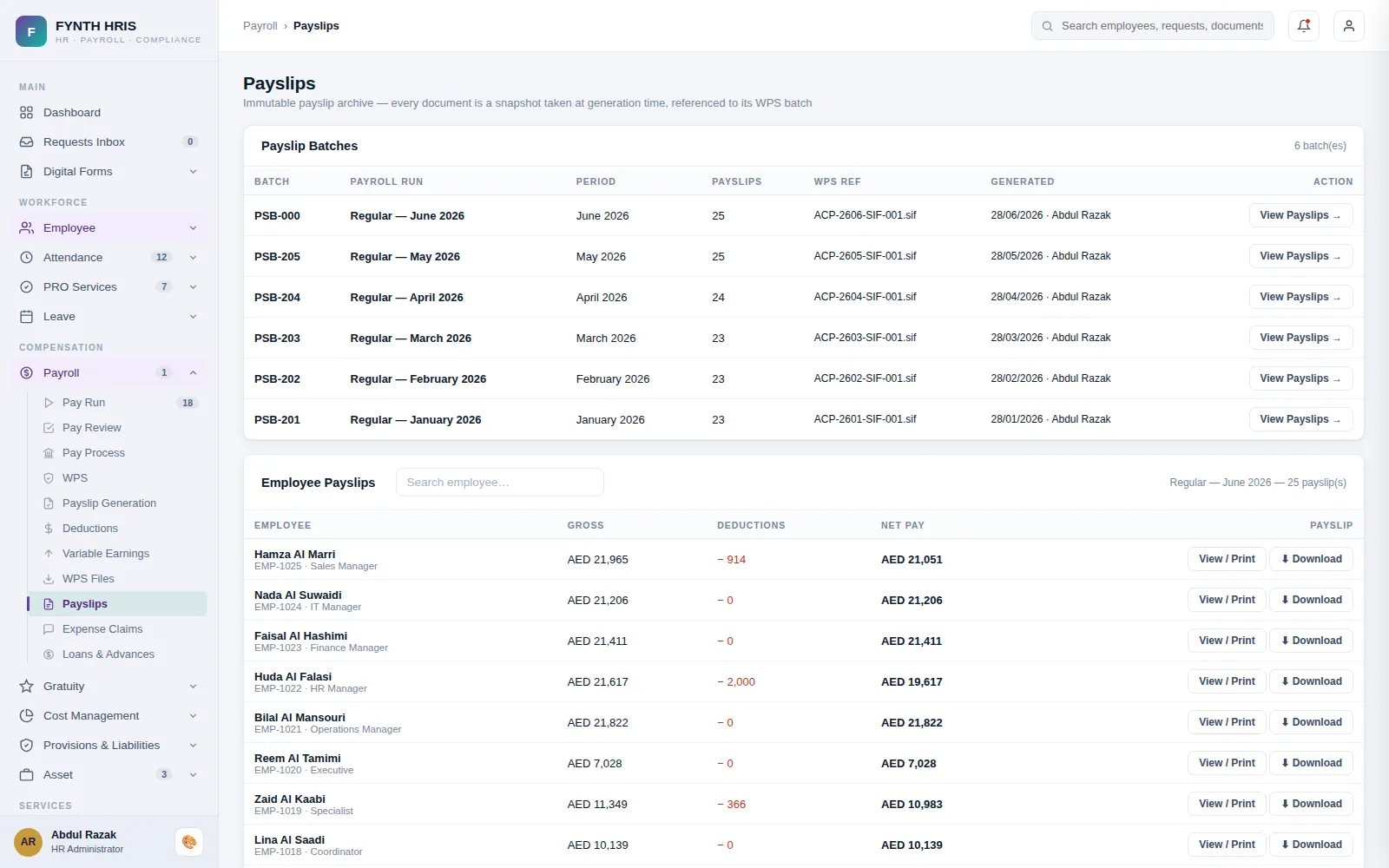View Payslips for batch PSB-205

pyautogui.click(x=1300, y=256)
